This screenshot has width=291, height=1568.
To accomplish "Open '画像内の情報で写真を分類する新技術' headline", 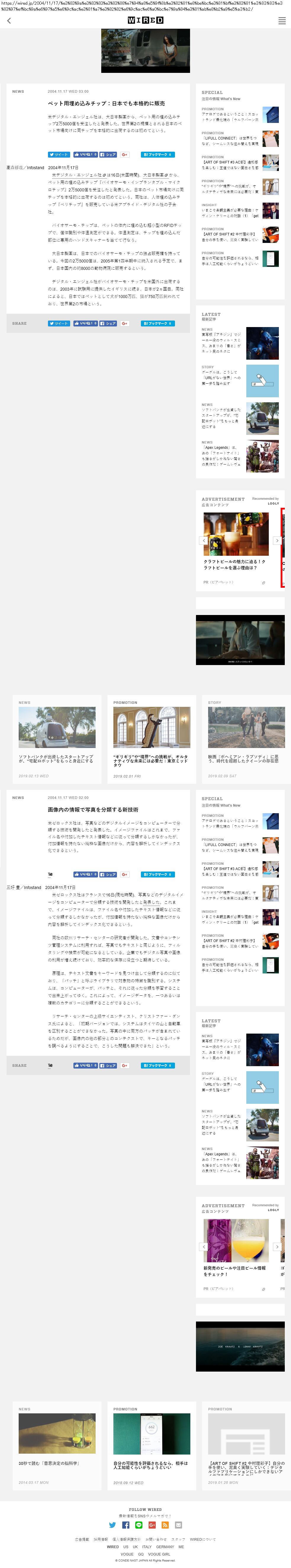I will (x=93, y=810).
